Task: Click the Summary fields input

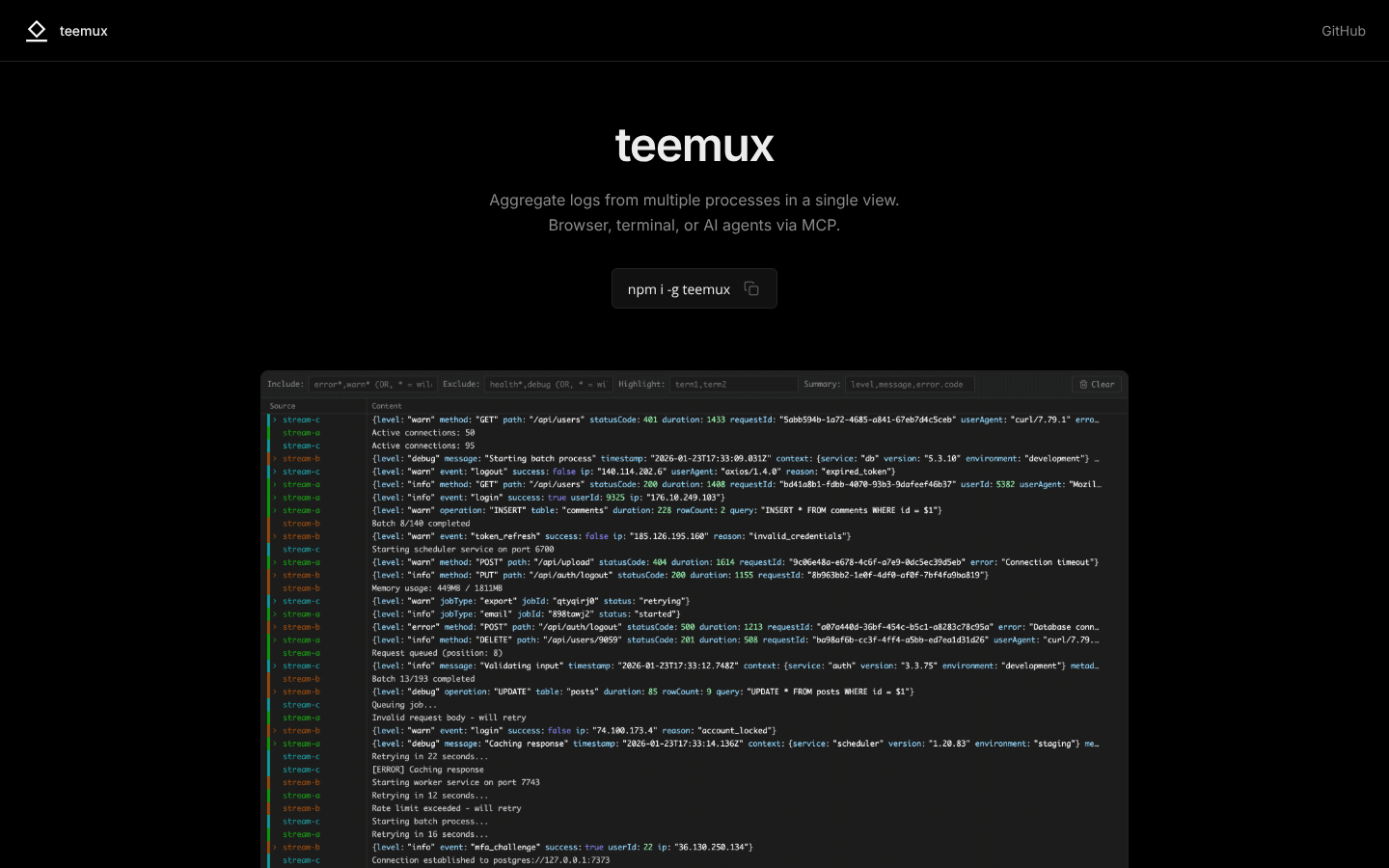Action: tap(909, 384)
